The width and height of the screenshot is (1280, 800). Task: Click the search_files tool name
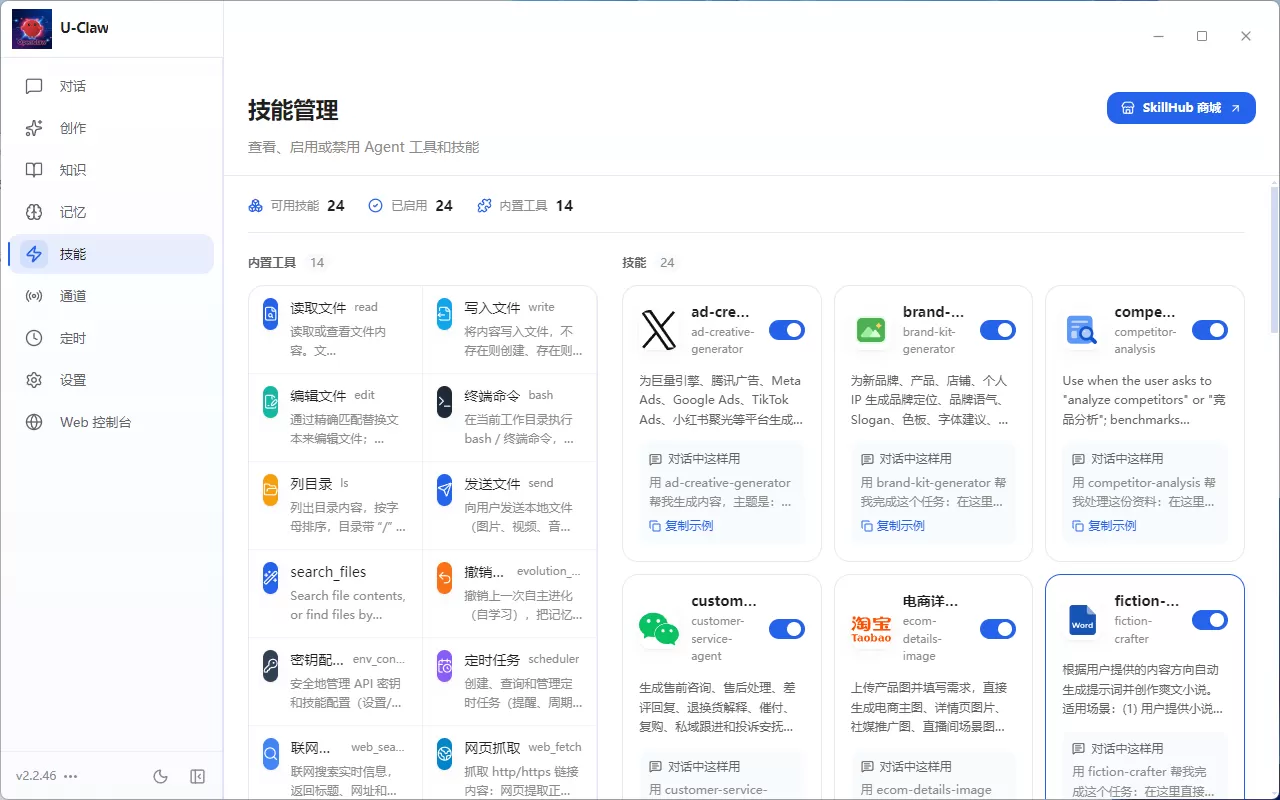coord(328,572)
